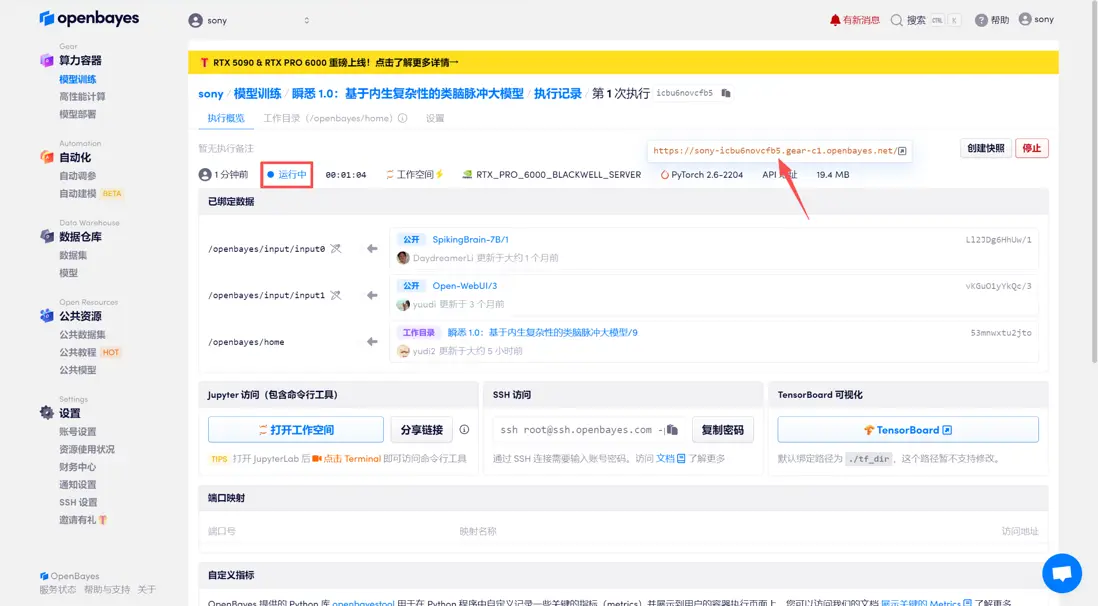The image size is (1098, 606).
Task: Open 自动建模 BETA in the sidebar
Action: [x=91, y=193]
